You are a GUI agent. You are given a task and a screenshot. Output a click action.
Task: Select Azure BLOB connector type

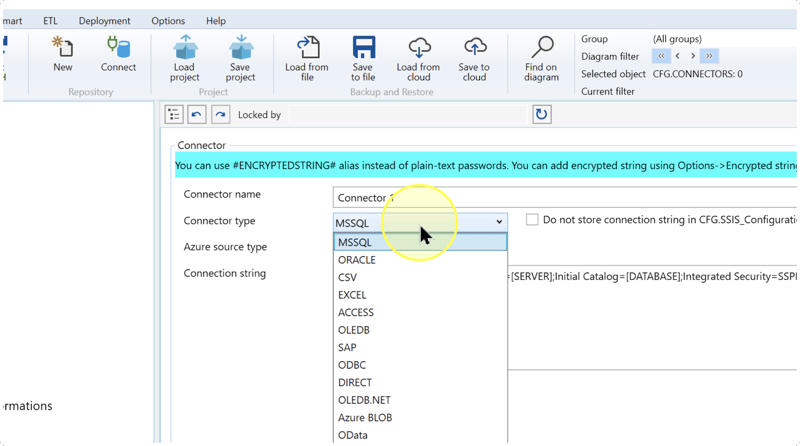point(420,417)
